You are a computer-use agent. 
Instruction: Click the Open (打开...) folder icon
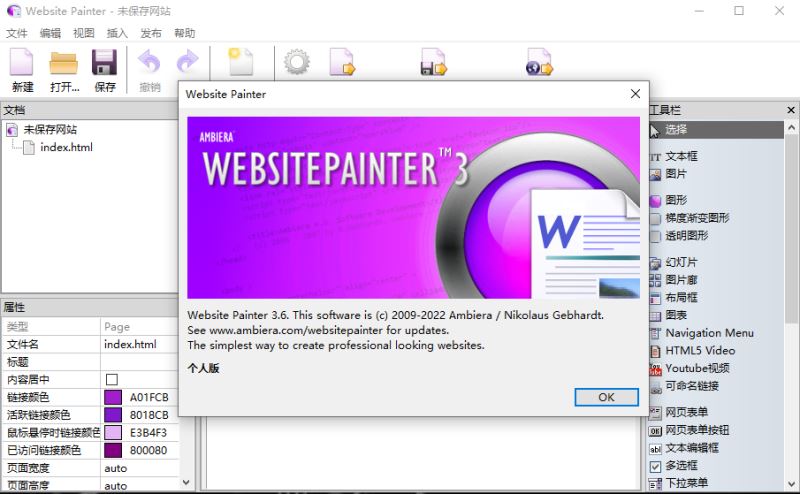tap(64, 63)
